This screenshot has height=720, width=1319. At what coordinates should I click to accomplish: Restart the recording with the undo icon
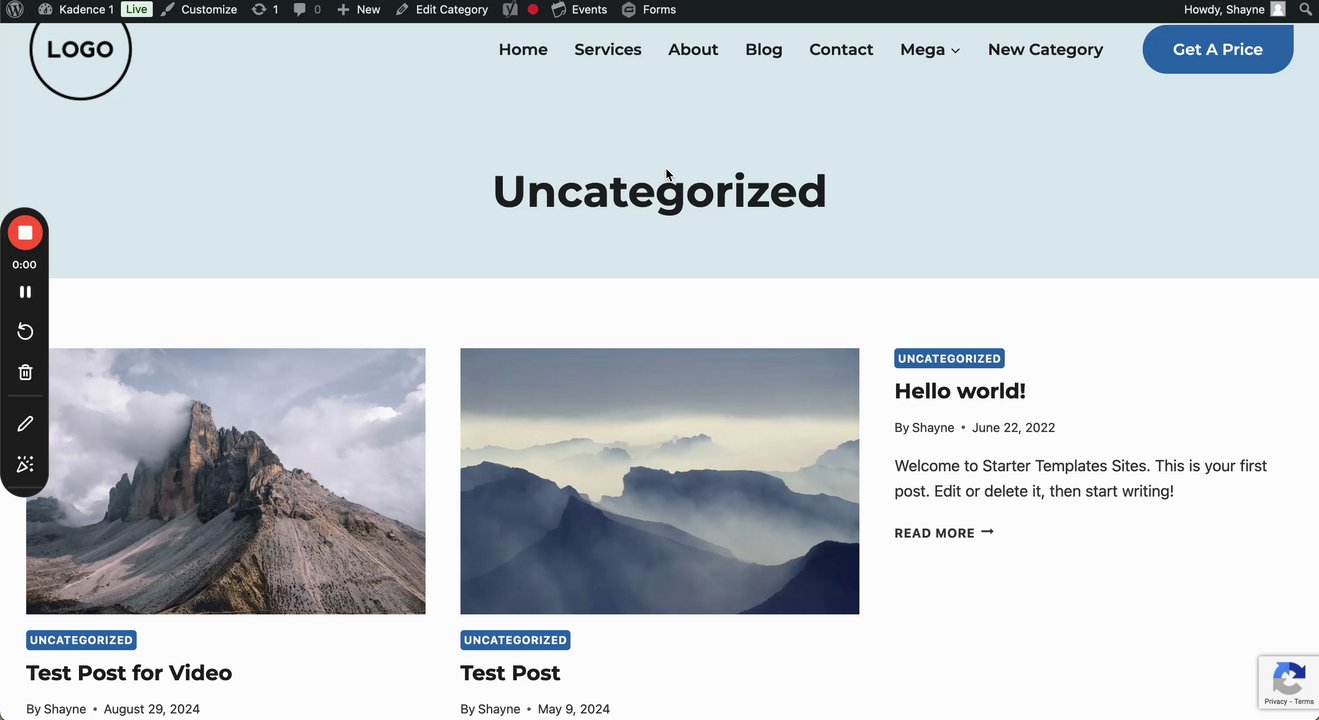pos(25,332)
